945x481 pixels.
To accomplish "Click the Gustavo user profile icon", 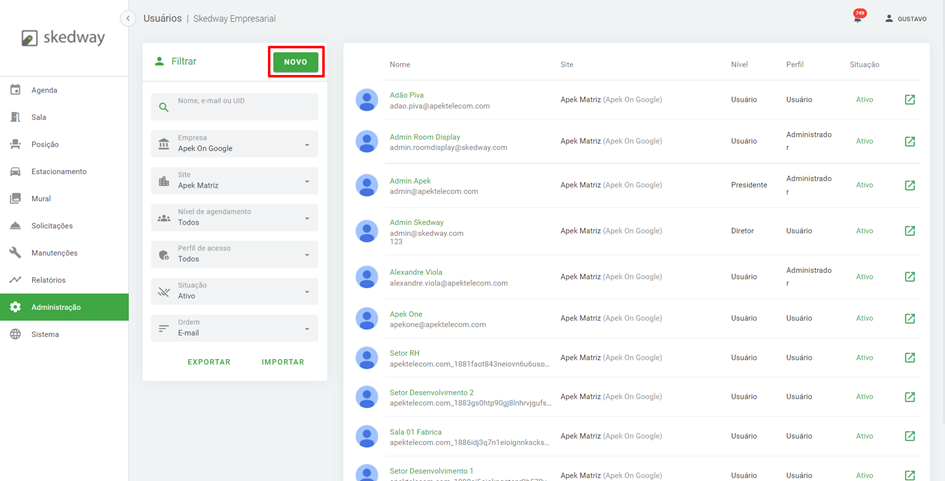I will coord(889,18).
